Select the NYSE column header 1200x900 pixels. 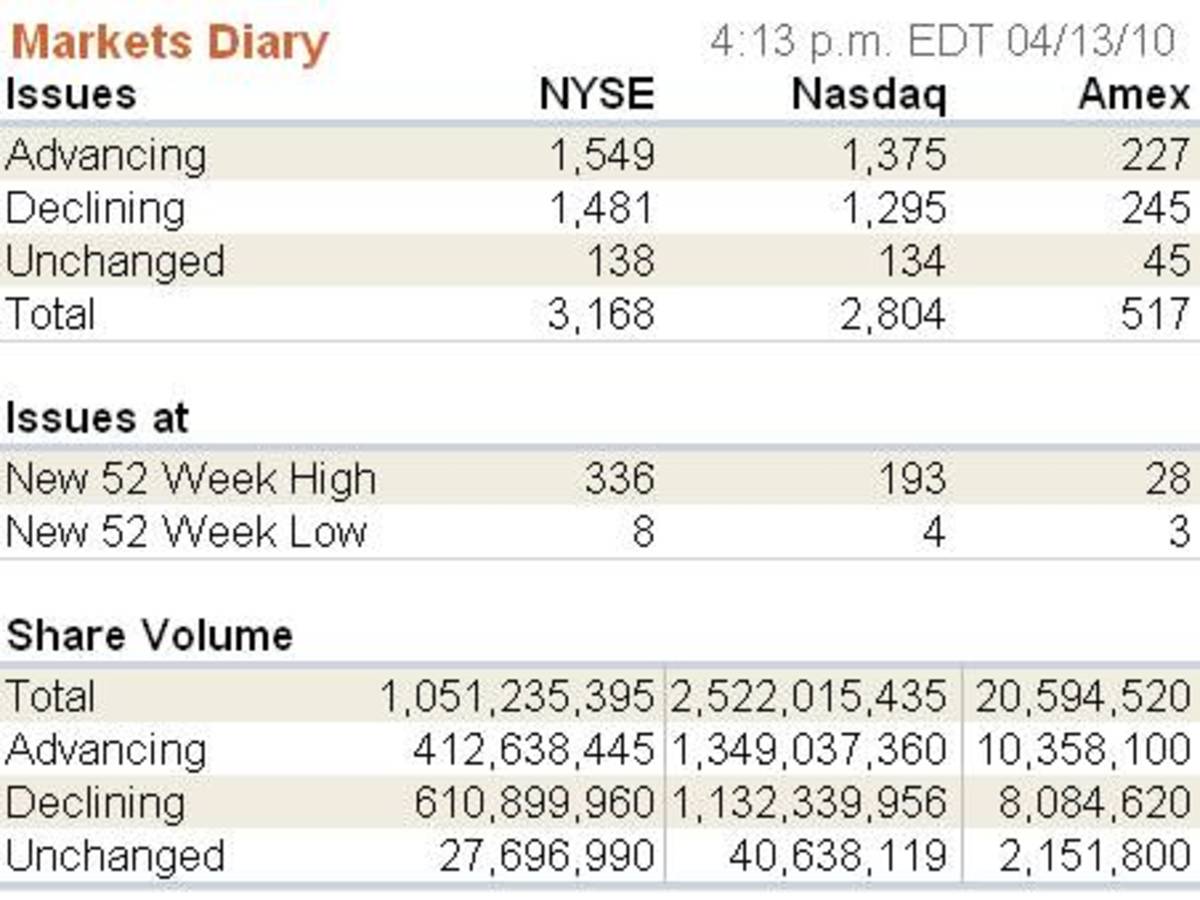[x=597, y=95]
